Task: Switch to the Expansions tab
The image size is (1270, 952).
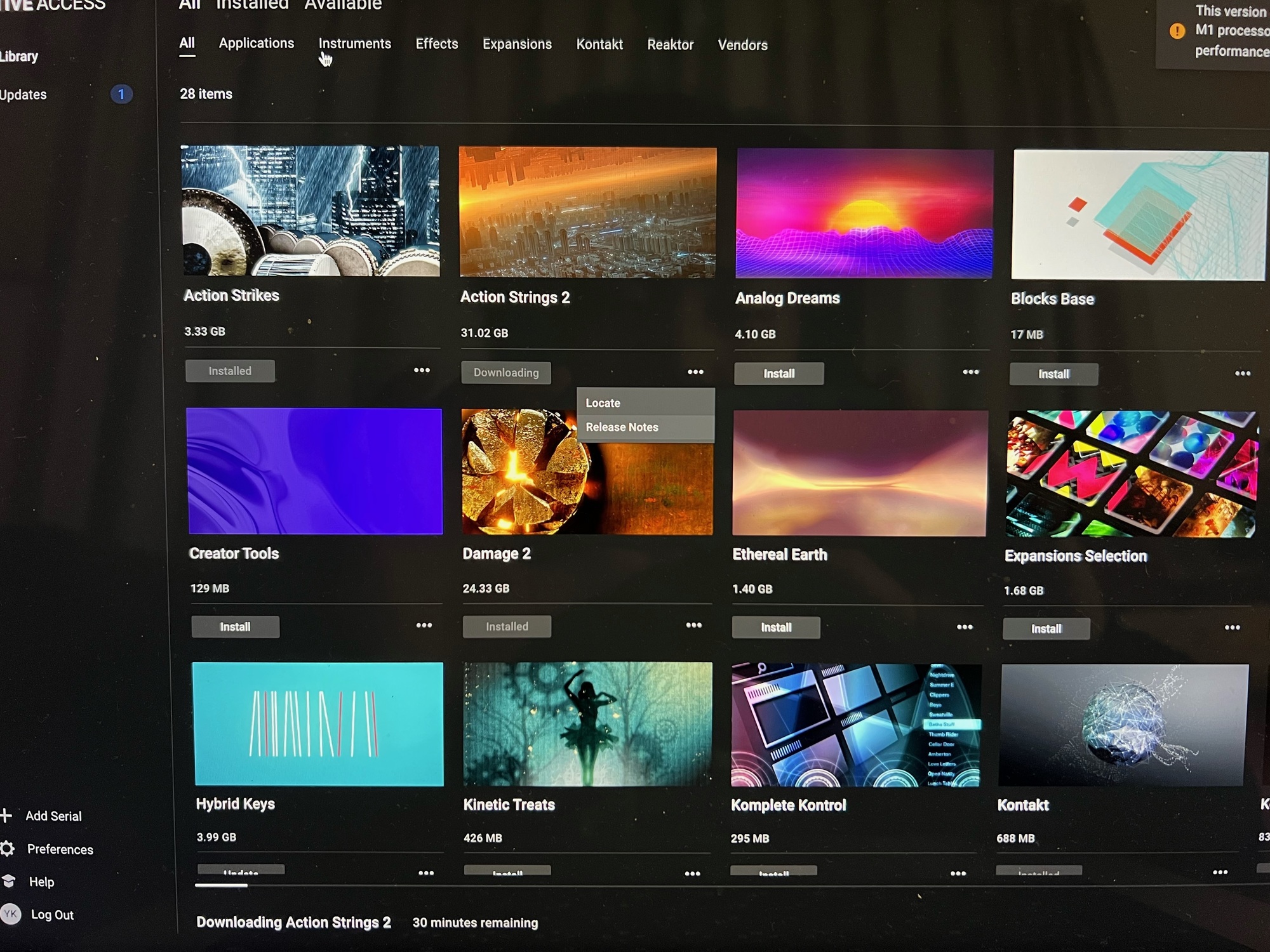Action: click(x=517, y=44)
